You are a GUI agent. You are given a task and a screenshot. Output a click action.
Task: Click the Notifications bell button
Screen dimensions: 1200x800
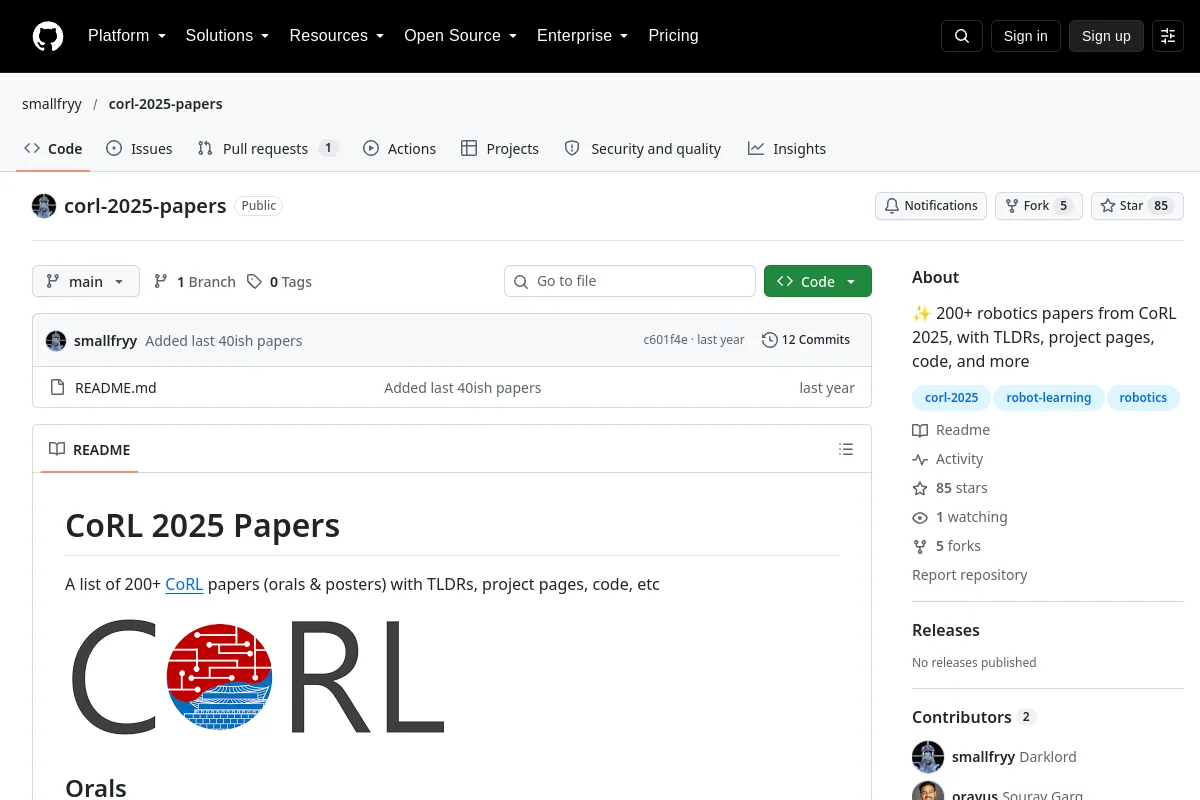click(931, 206)
